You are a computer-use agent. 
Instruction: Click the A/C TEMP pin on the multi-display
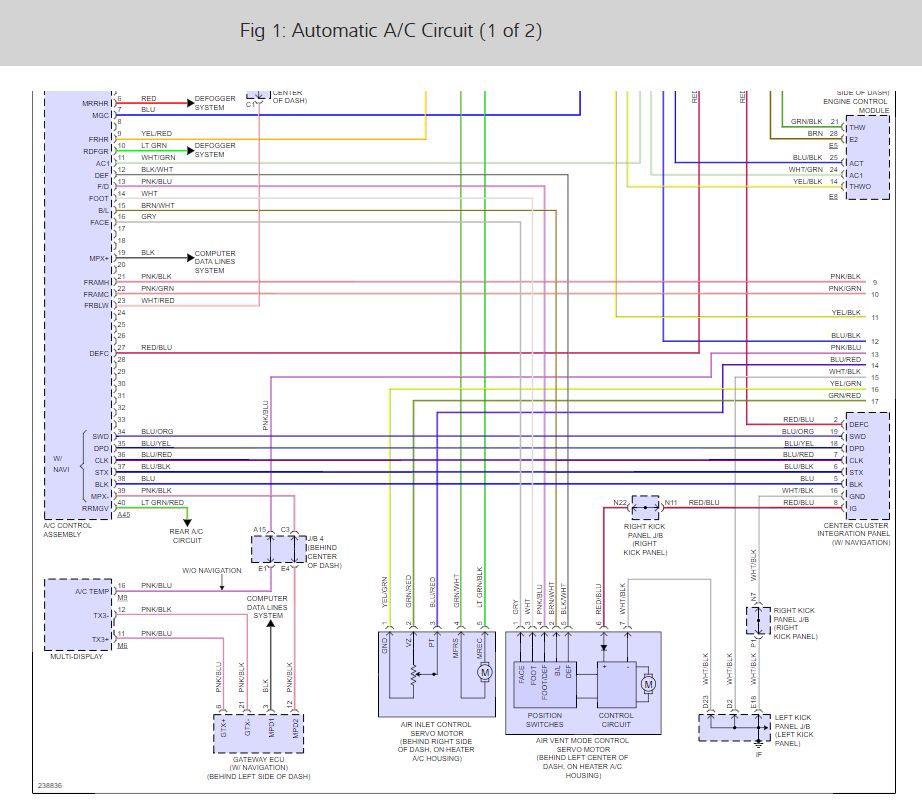pos(92,592)
